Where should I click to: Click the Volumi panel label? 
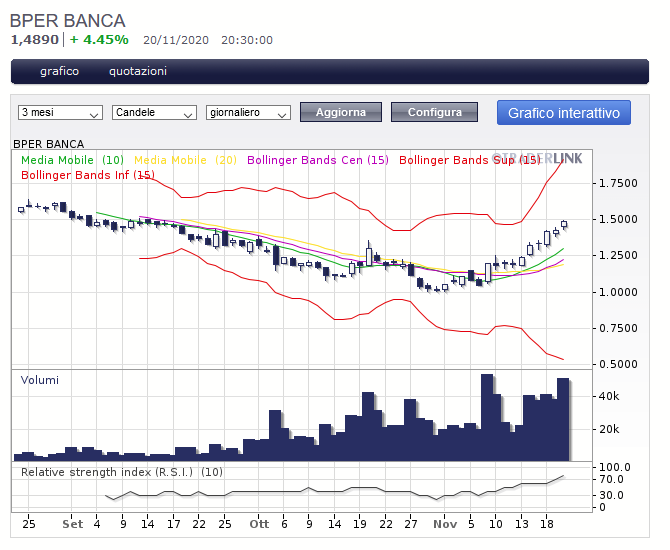click(39, 380)
